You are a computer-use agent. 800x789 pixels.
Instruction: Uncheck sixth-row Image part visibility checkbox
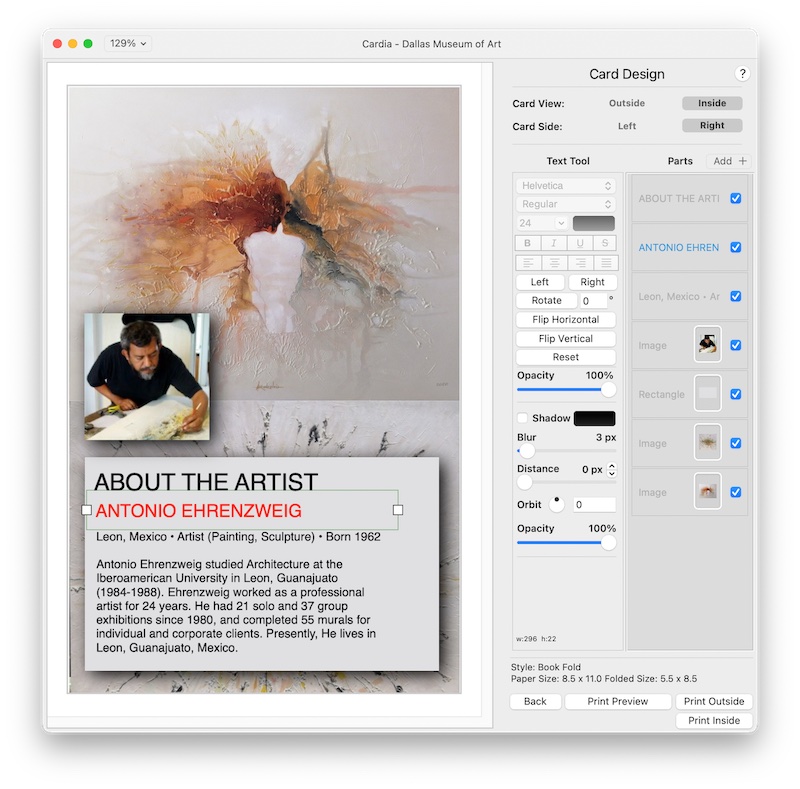[736, 443]
